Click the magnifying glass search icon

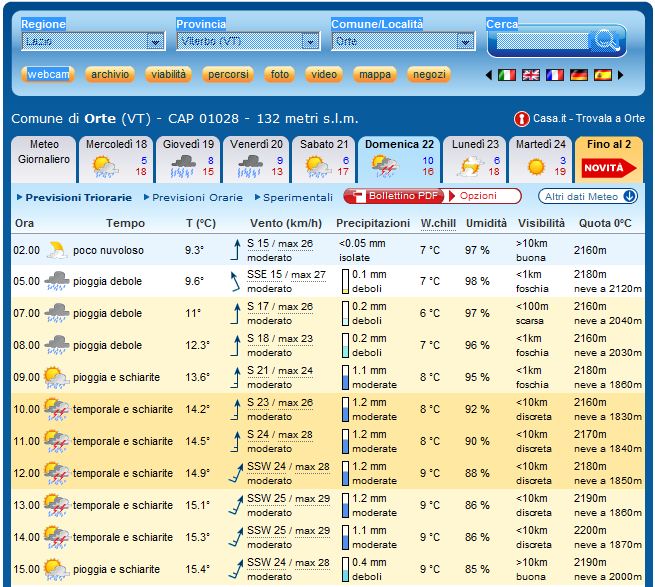tap(605, 41)
